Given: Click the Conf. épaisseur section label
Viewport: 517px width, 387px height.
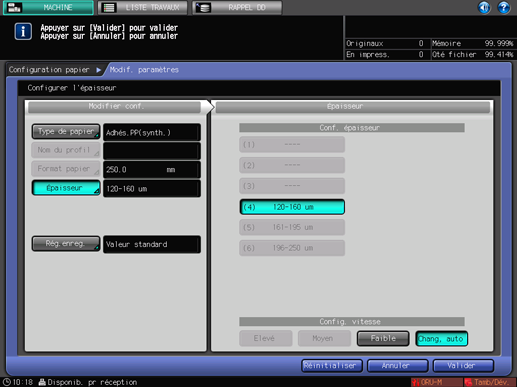Looking at the screenshot, I should pyautogui.click(x=352, y=128).
